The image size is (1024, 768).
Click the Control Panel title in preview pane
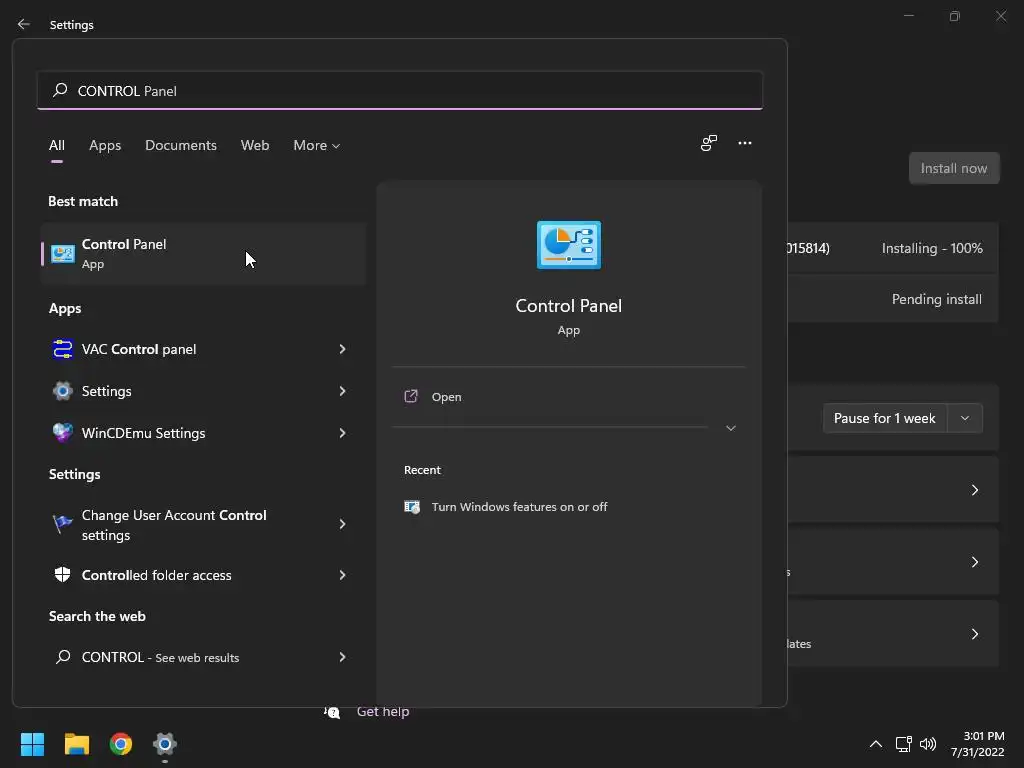(569, 306)
